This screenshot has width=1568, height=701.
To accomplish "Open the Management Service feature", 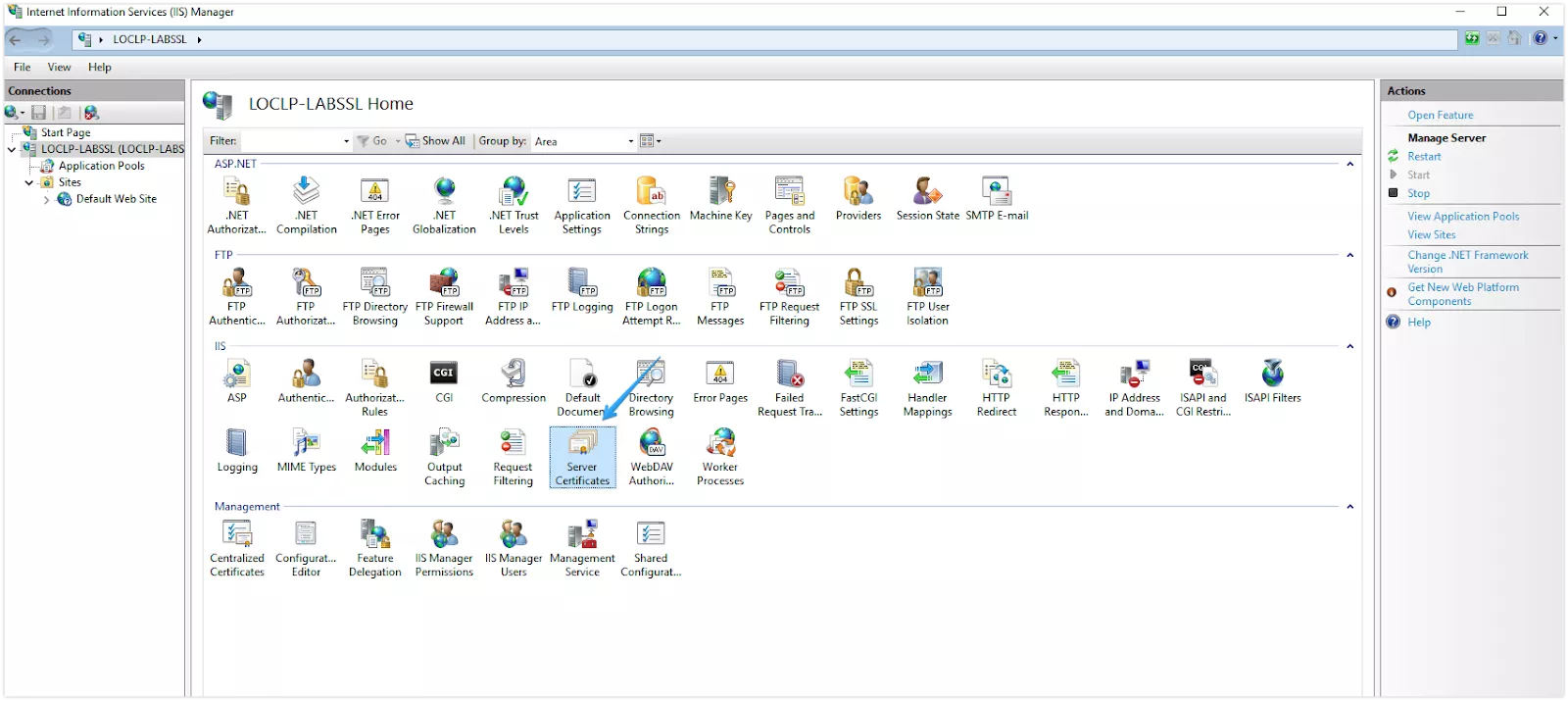I will coord(582,549).
